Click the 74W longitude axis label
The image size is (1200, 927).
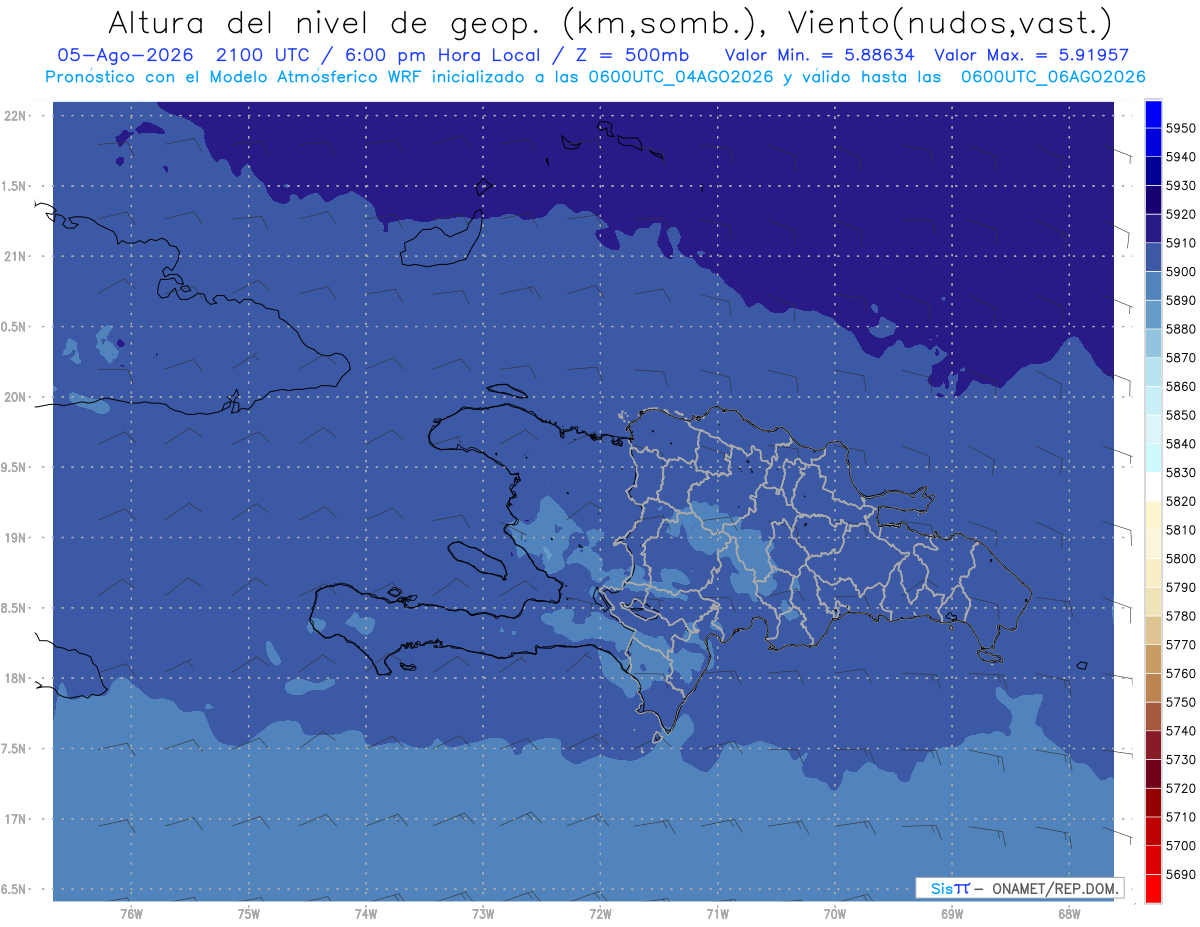[x=365, y=914]
